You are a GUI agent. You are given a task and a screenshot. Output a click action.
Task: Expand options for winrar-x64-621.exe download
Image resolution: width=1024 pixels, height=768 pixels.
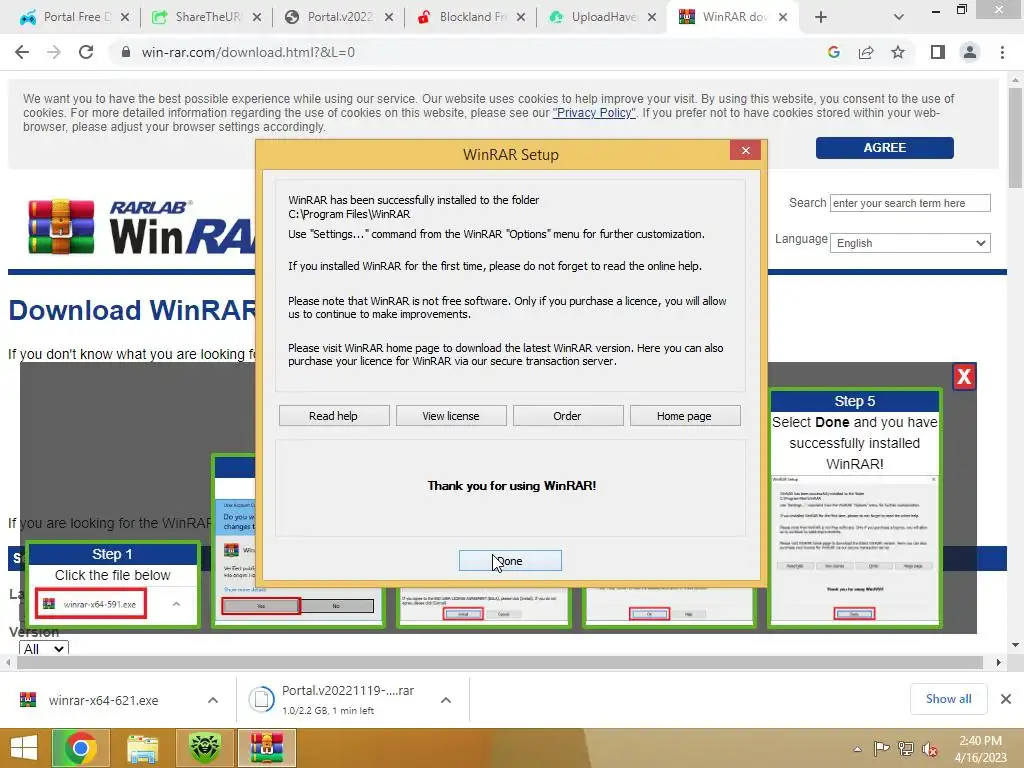[213, 700]
